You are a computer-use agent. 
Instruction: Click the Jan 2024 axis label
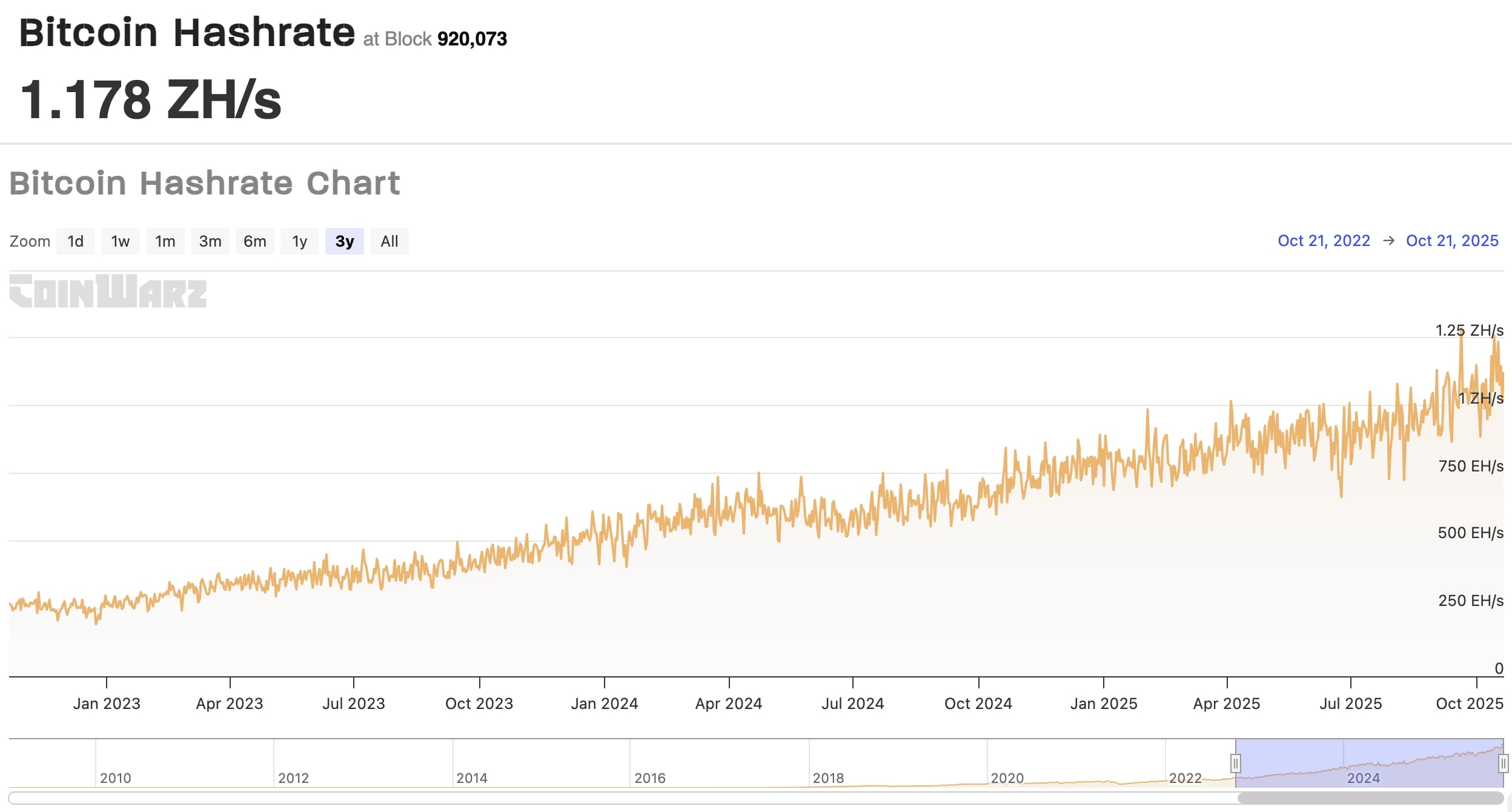point(604,704)
